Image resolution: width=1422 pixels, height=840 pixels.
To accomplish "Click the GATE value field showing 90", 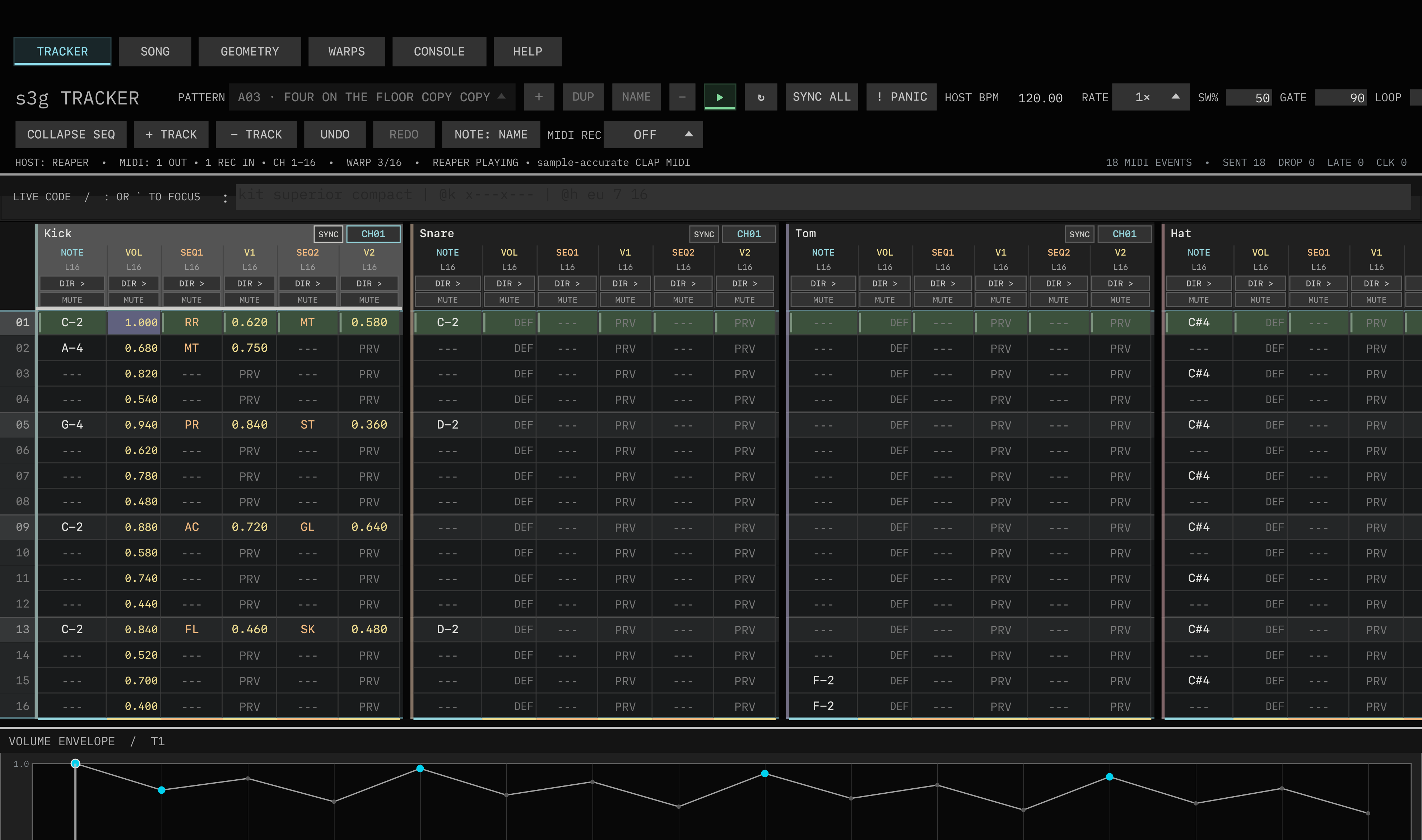I will 1341,97.
